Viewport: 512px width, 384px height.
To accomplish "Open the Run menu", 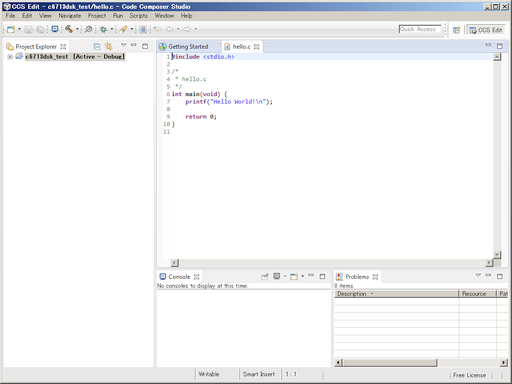I will [118, 16].
